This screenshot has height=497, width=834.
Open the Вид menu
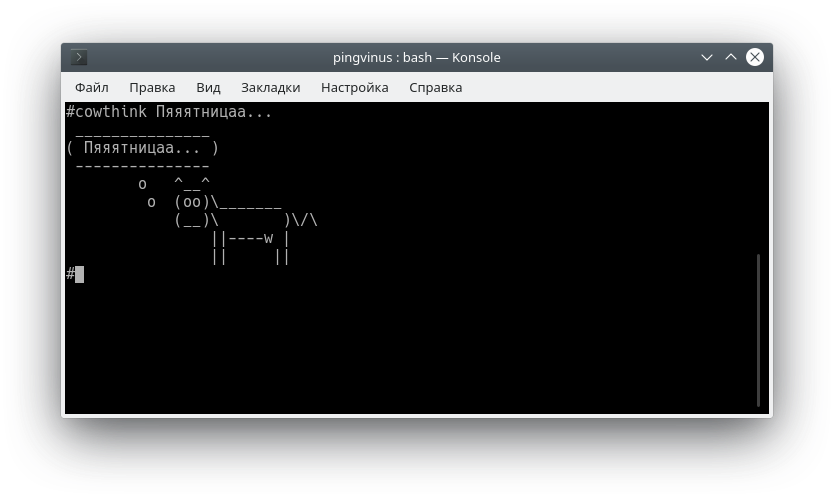click(x=208, y=88)
